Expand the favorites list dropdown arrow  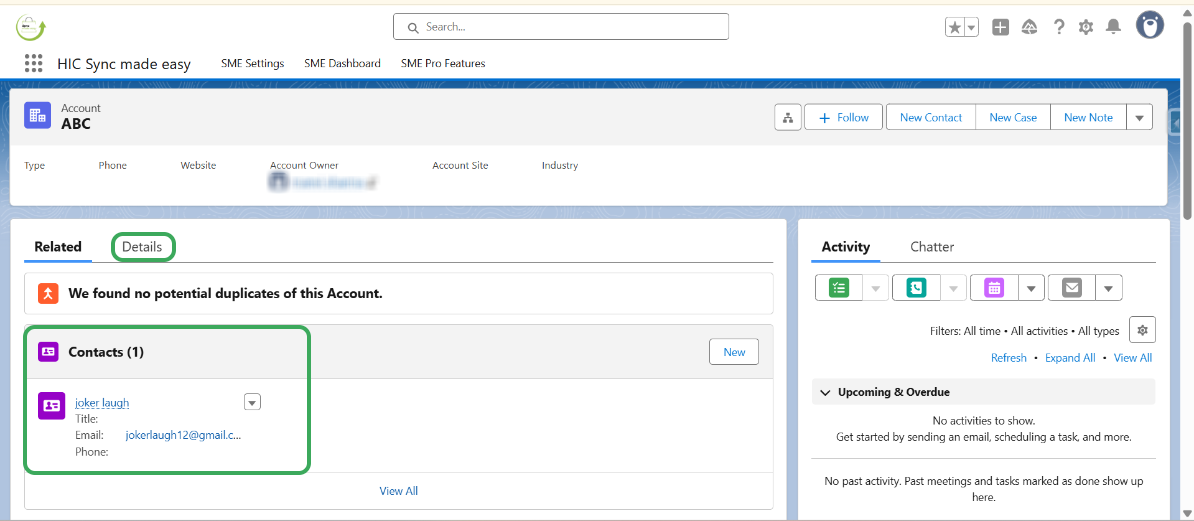point(971,27)
